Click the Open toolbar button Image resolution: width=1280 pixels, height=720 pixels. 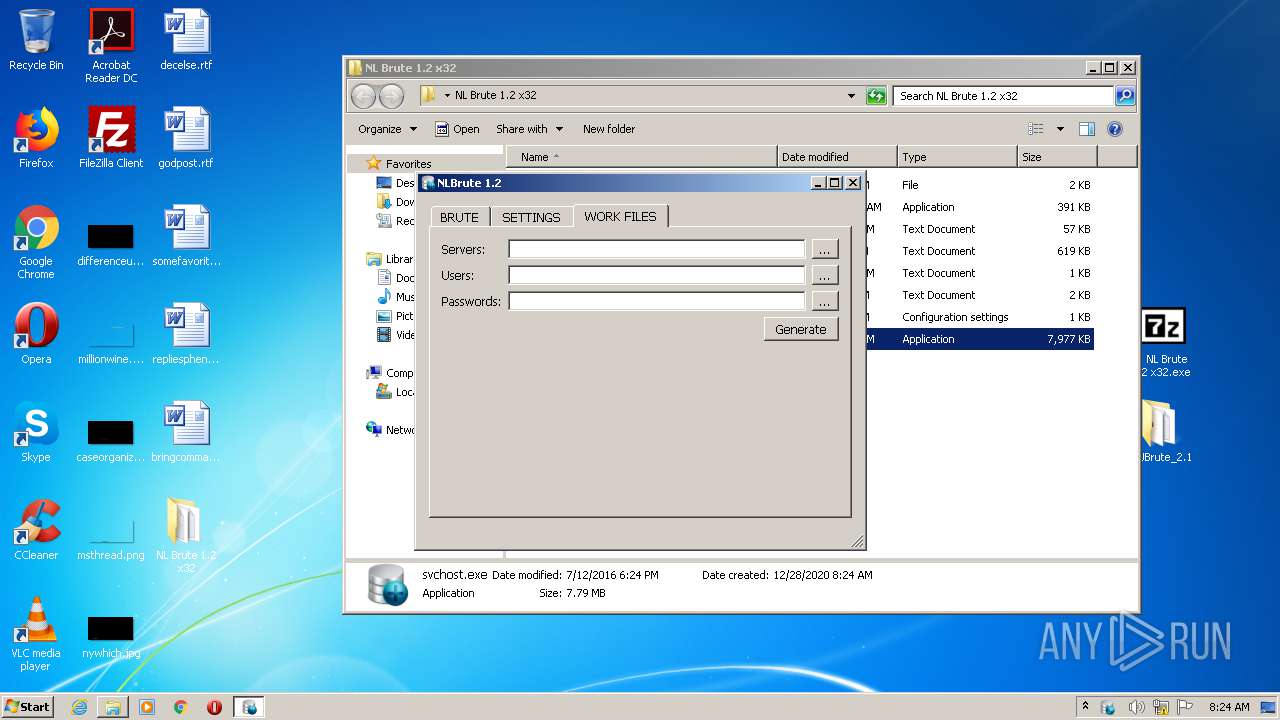pyautogui.click(x=457, y=129)
